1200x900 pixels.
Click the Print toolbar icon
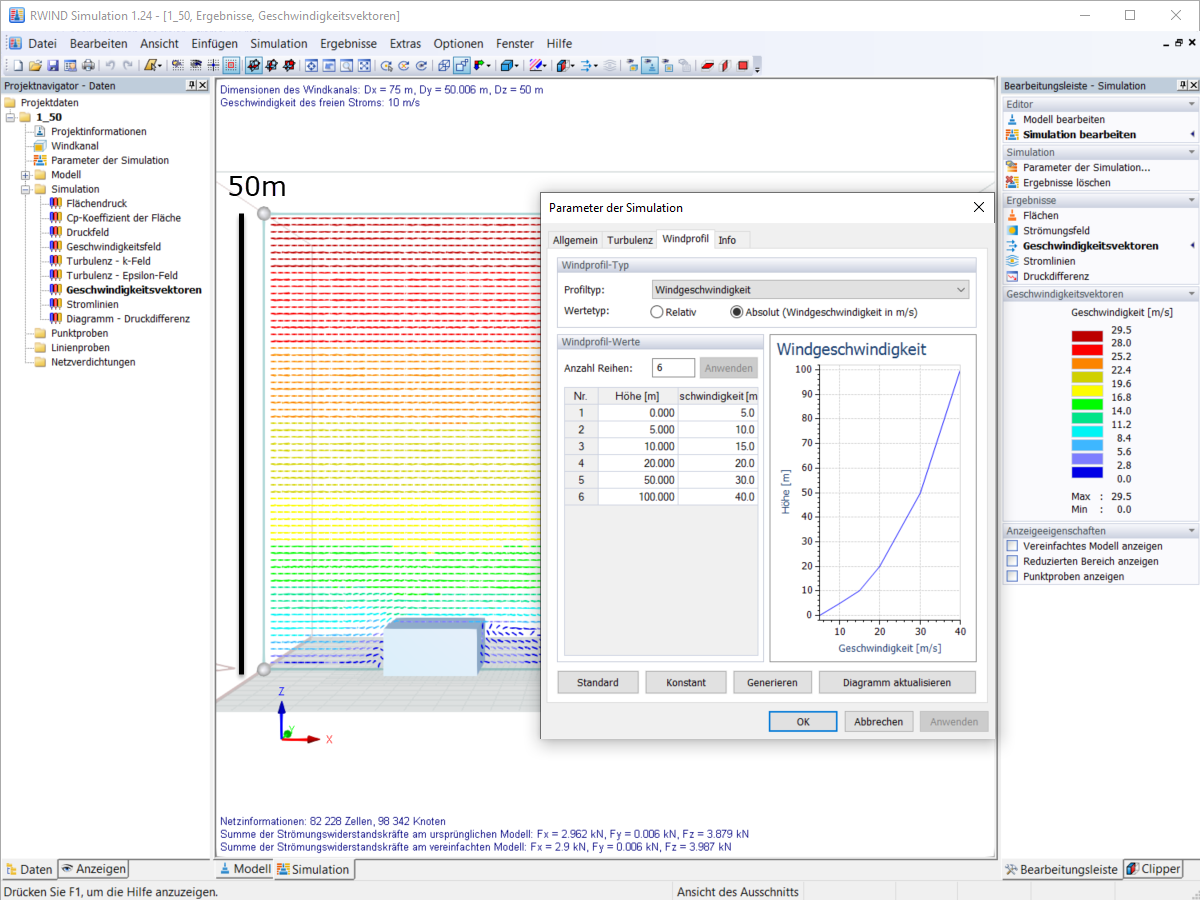click(x=89, y=66)
